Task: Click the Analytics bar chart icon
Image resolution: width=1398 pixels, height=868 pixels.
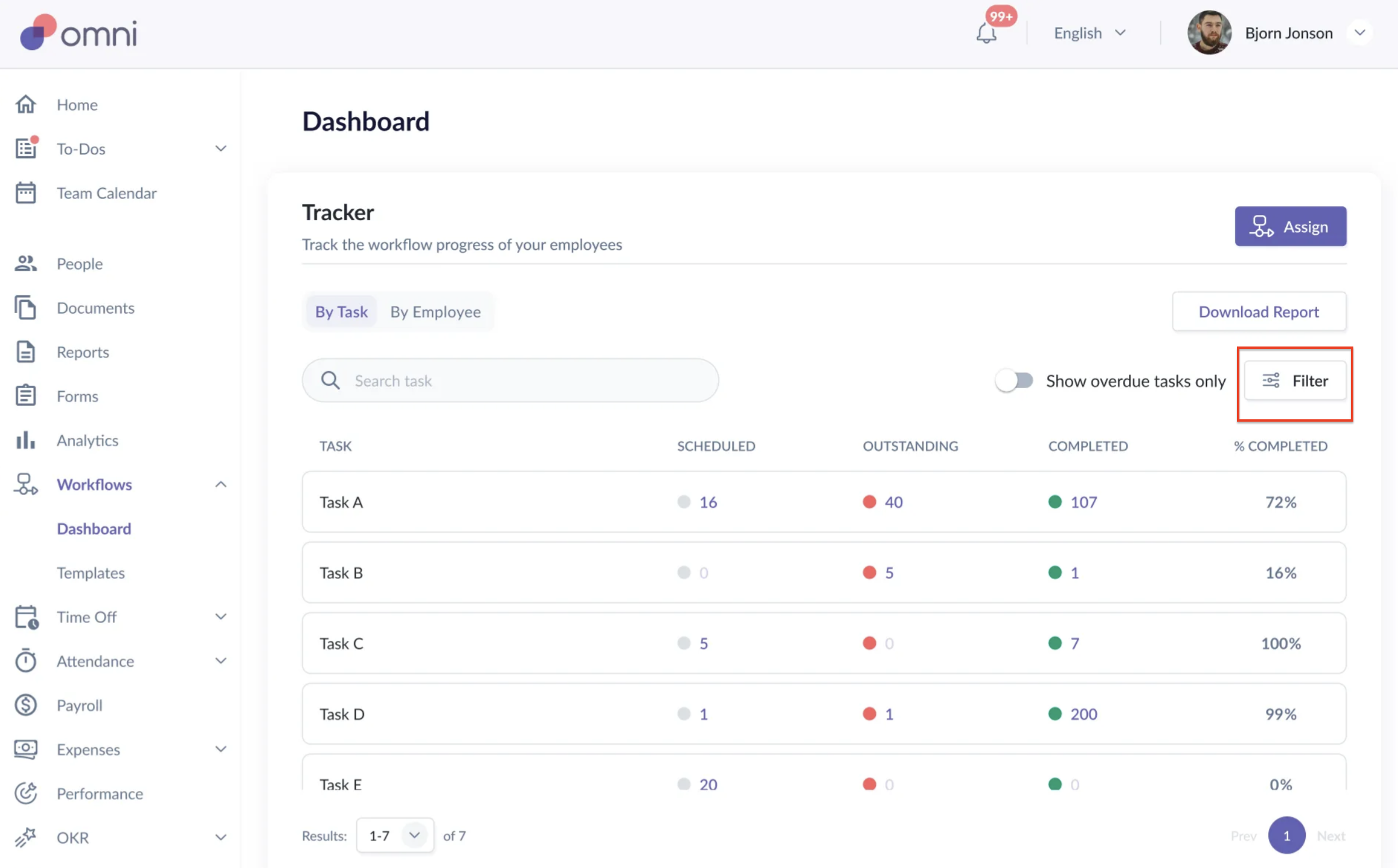Action: coord(26,440)
